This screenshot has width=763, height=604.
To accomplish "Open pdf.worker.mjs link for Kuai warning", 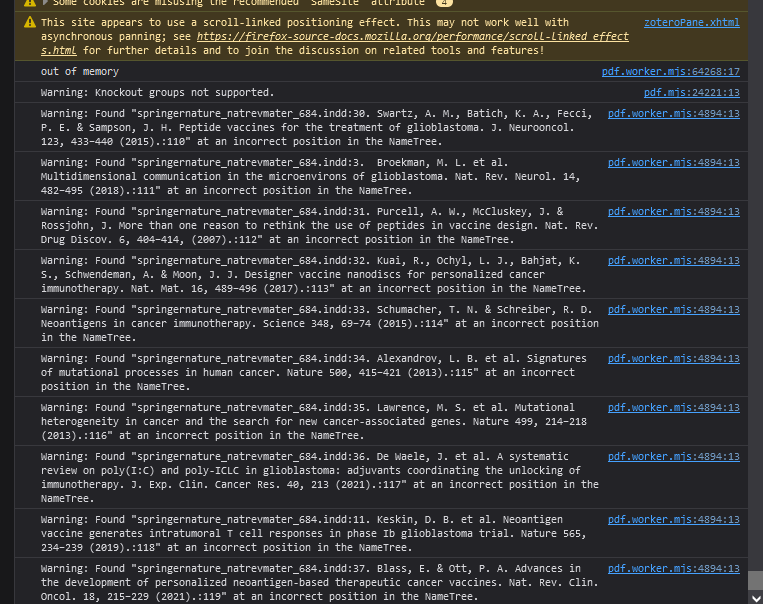I will 673,260.
